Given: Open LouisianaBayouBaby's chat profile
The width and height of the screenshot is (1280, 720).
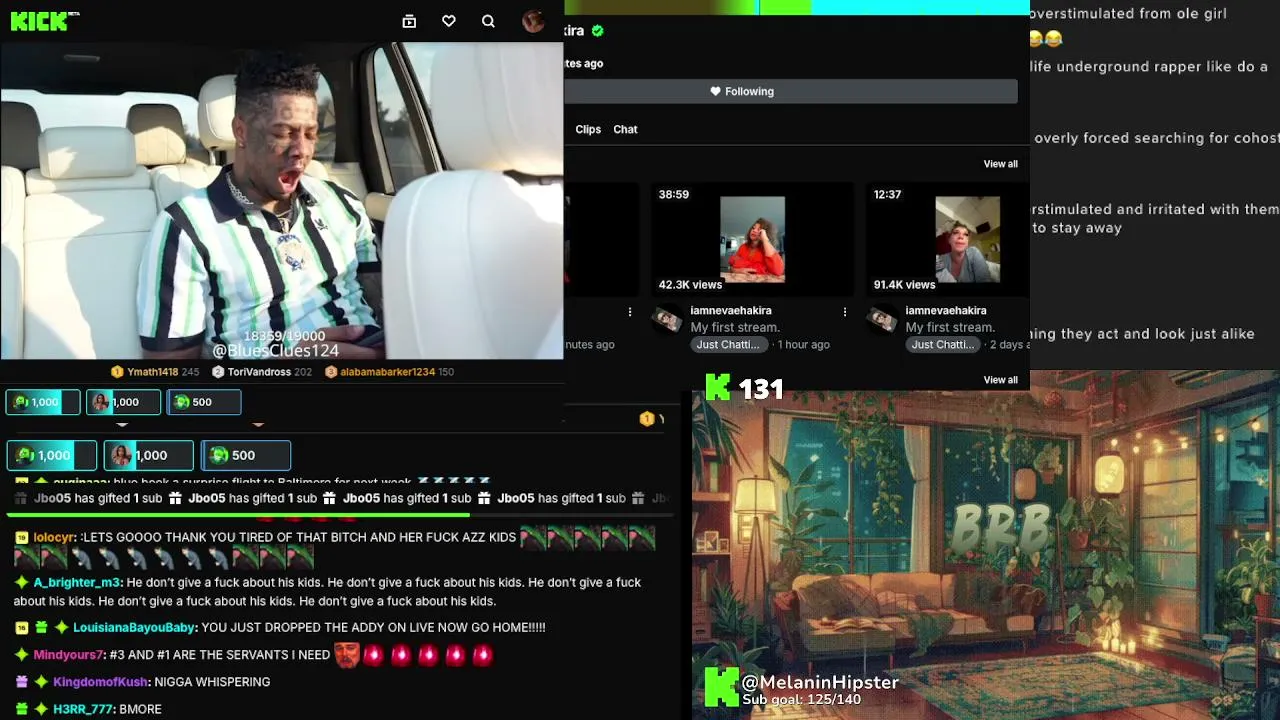Looking at the screenshot, I should coord(134,628).
